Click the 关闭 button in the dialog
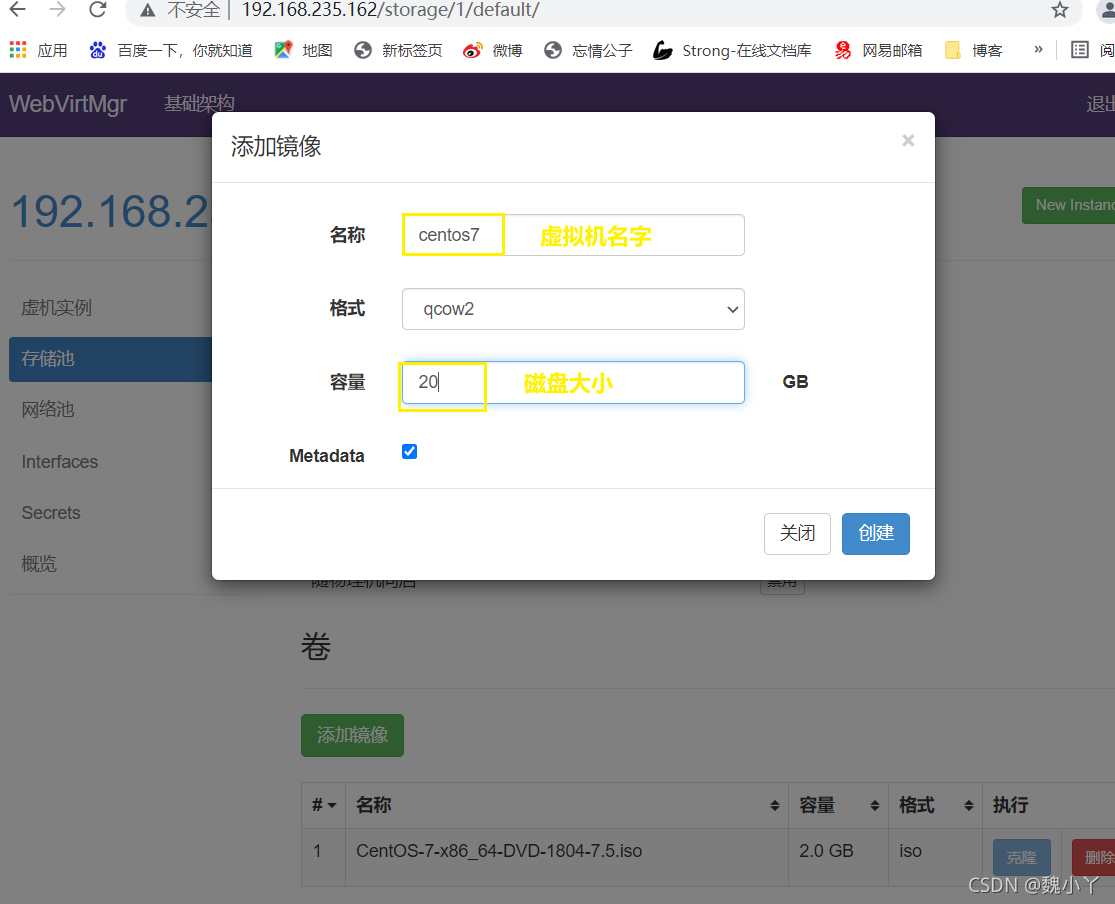Image resolution: width=1115 pixels, height=904 pixels. (x=797, y=534)
